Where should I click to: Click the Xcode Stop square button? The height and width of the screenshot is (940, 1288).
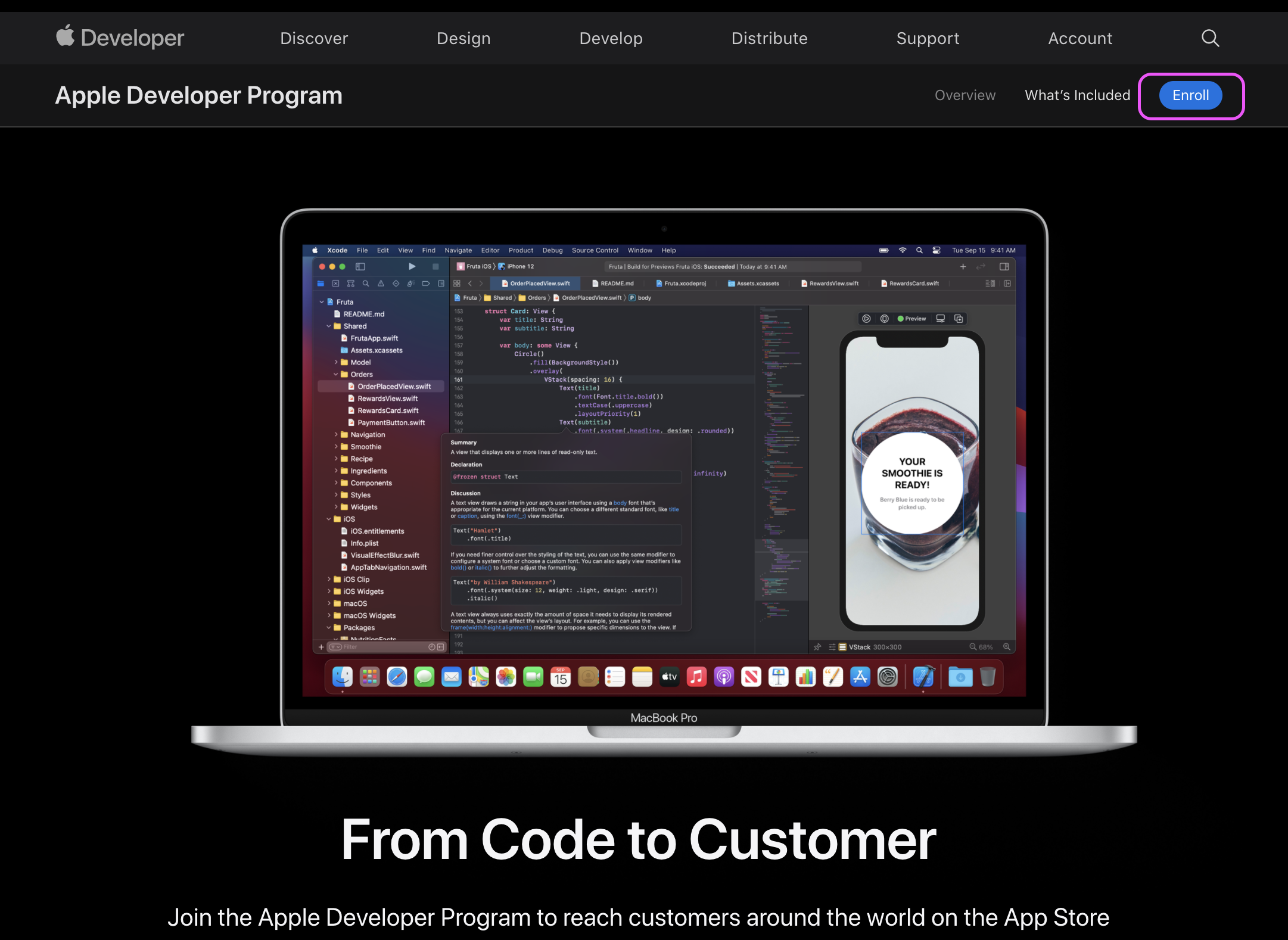click(435, 266)
